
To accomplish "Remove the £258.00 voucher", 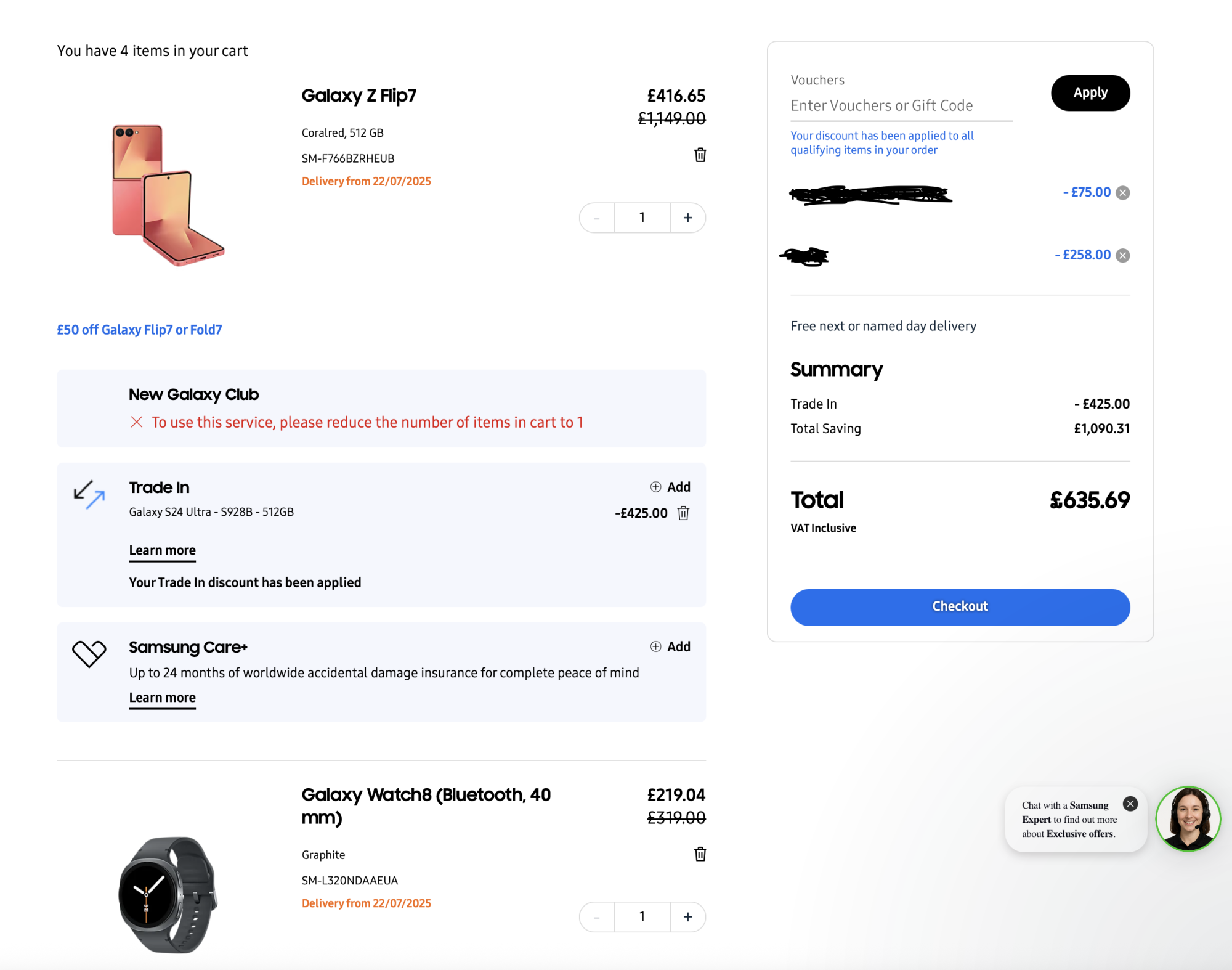I will pyautogui.click(x=1123, y=255).
